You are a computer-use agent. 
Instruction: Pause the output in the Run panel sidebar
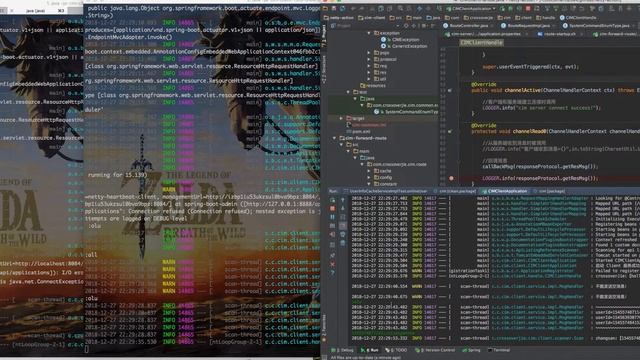(x=333, y=217)
